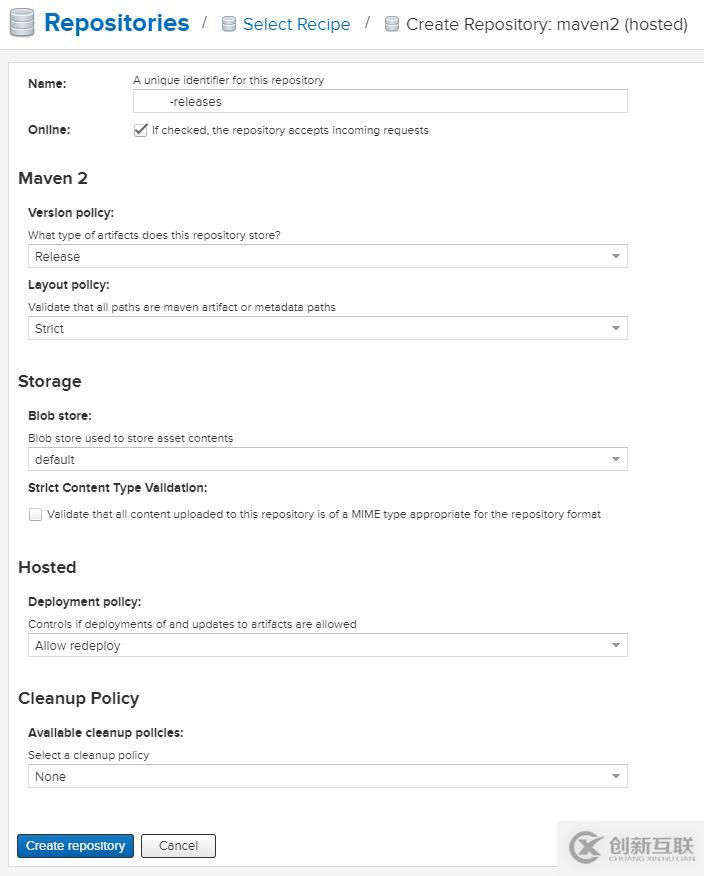Go to Select Recipe breadcrumb
This screenshot has width=704, height=876.
296,24
